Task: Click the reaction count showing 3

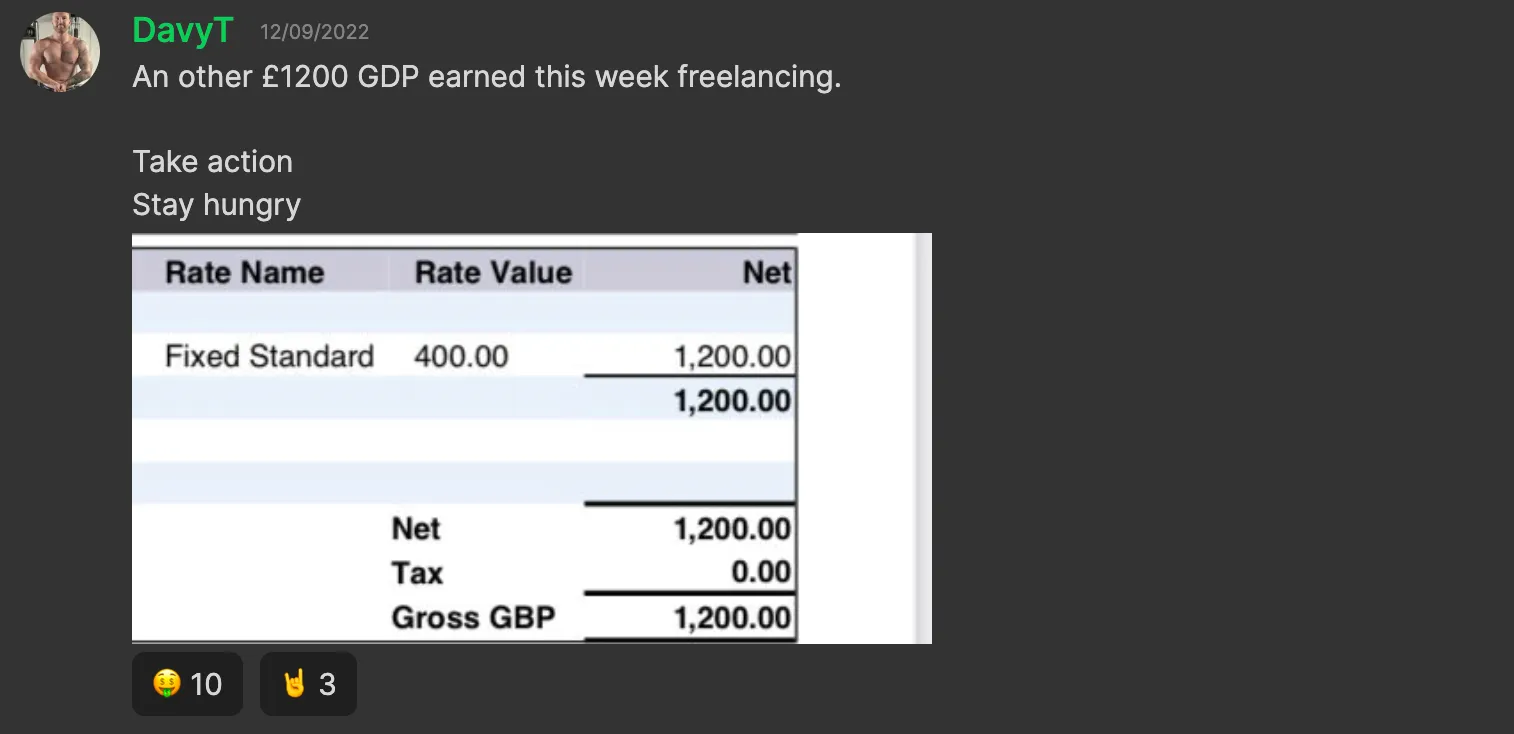Action: 327,684
